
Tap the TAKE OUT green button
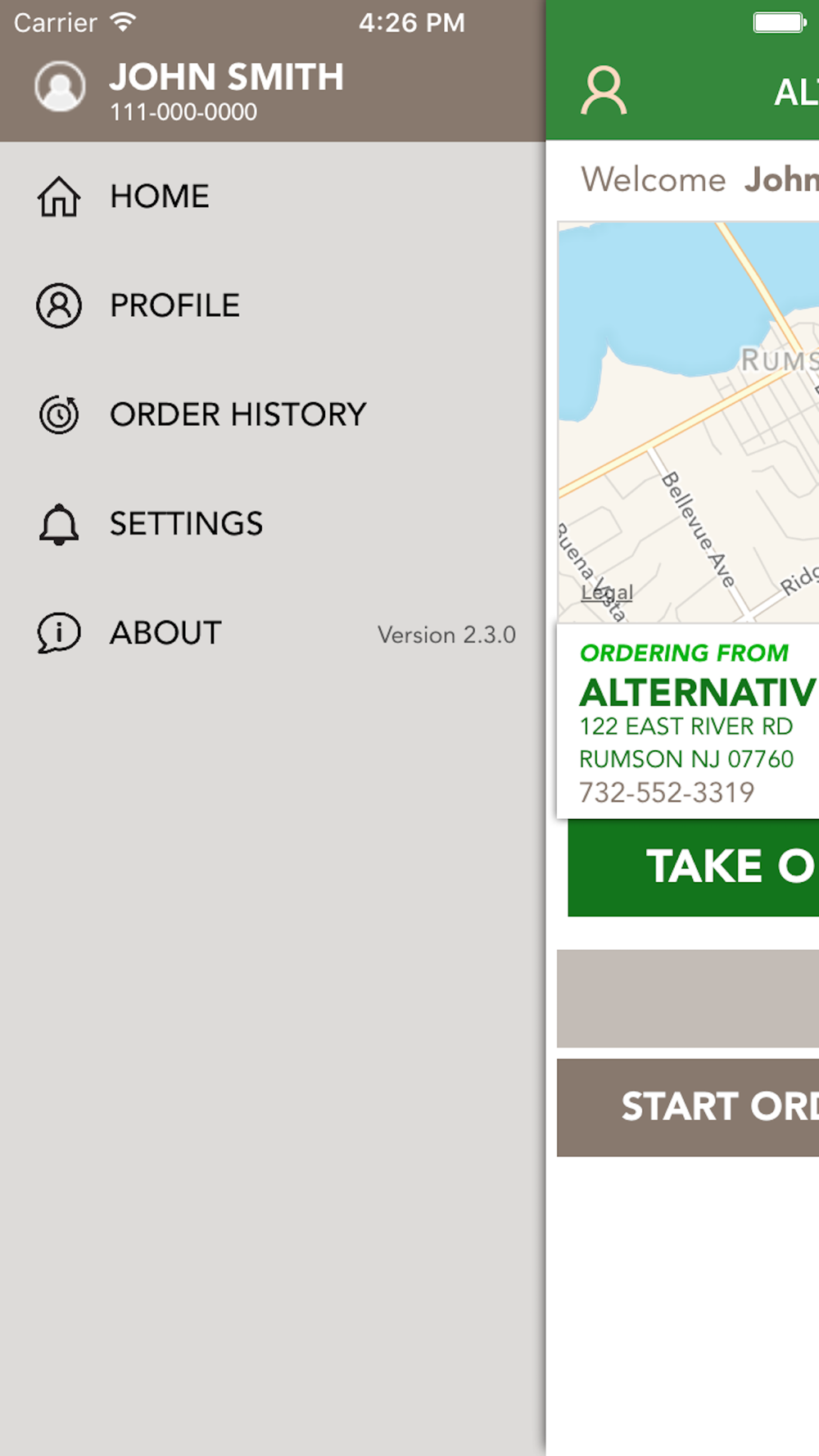(x=693, y=867)
